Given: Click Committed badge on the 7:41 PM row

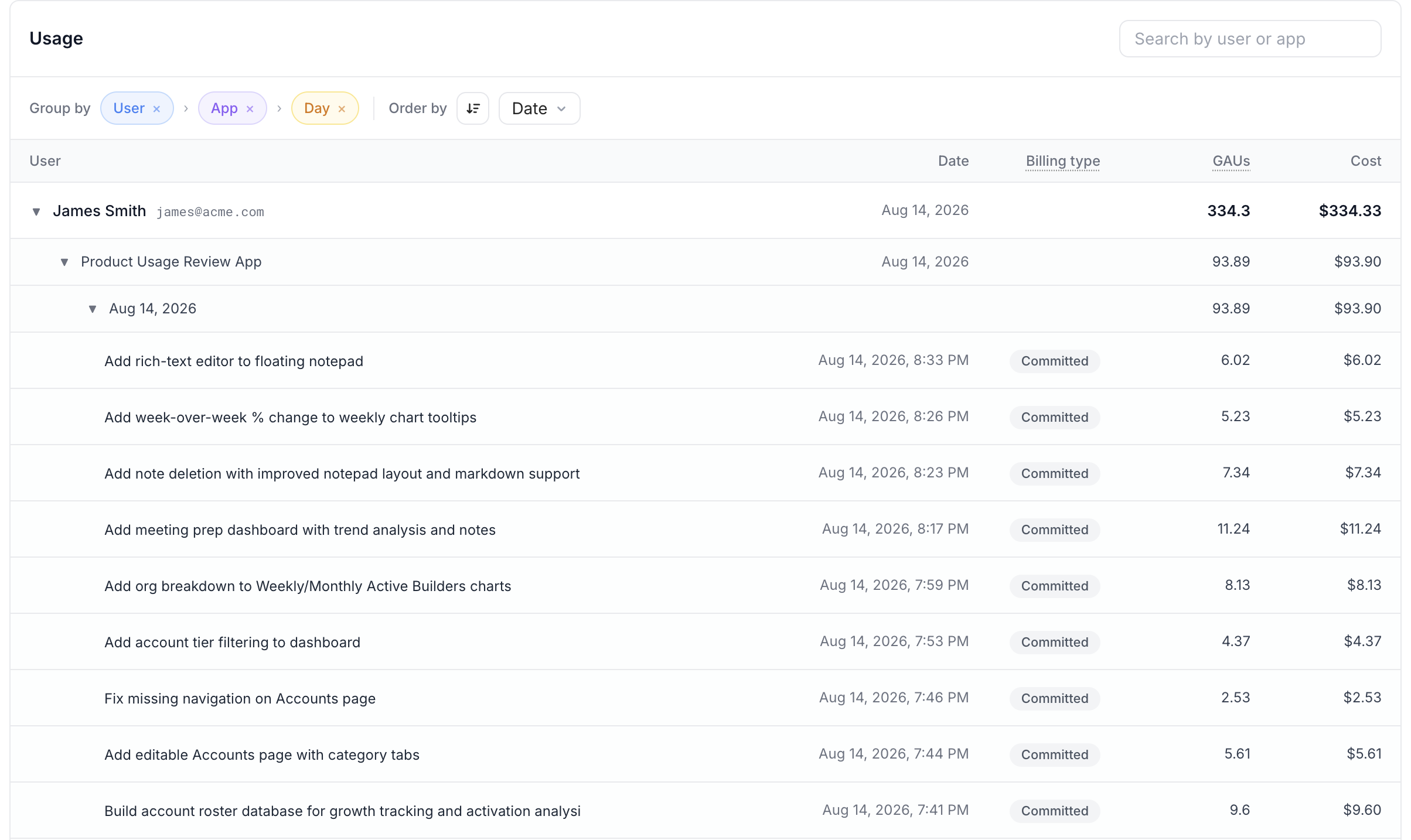Looking at the screenshot, I should tap(1055, 811).
